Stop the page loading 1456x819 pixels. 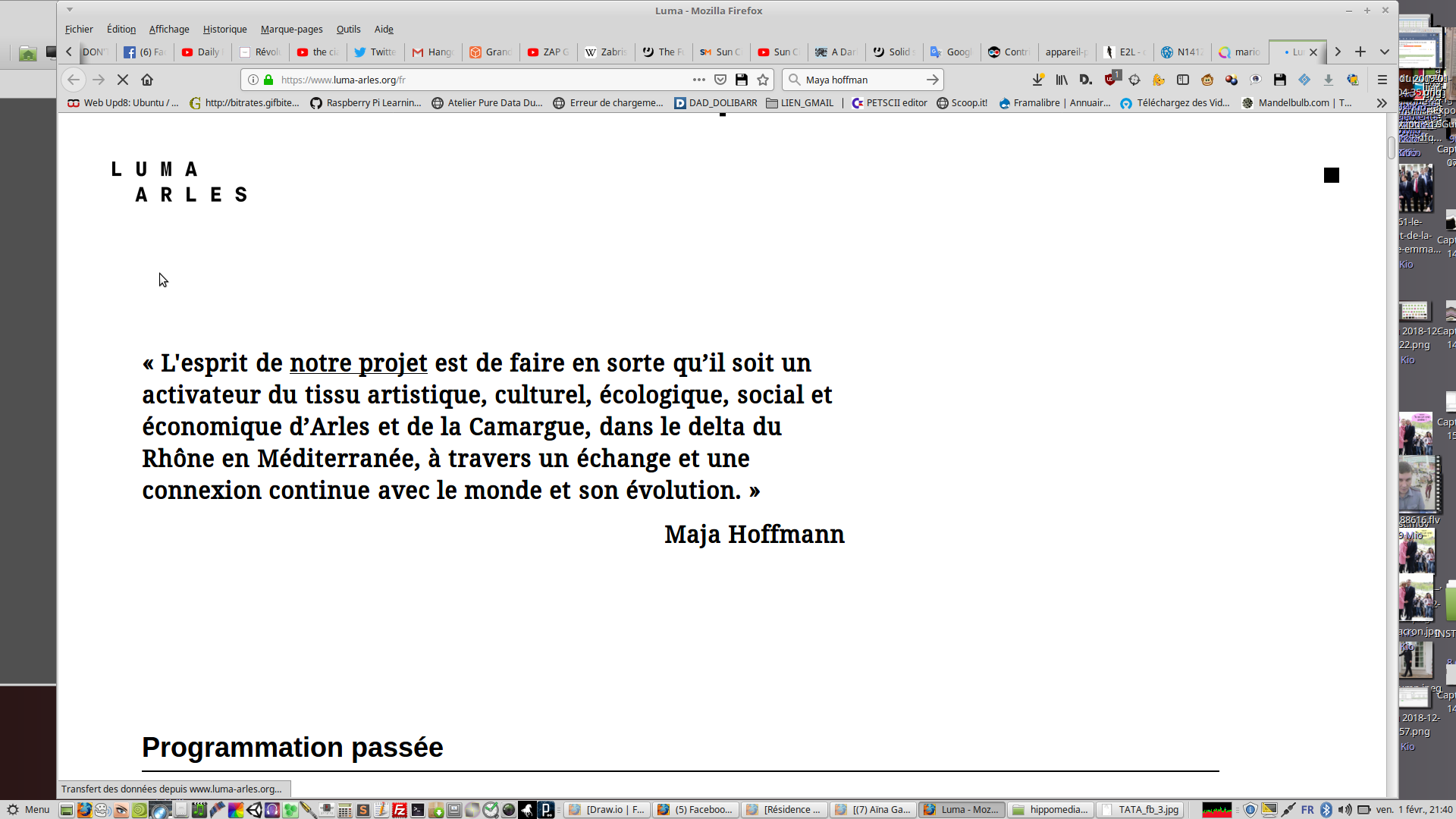pyautogui.click(x=122, y=80)
